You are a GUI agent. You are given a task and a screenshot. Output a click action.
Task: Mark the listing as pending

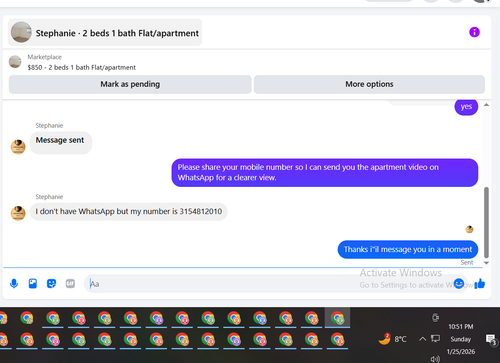click(x=130, y=84)
